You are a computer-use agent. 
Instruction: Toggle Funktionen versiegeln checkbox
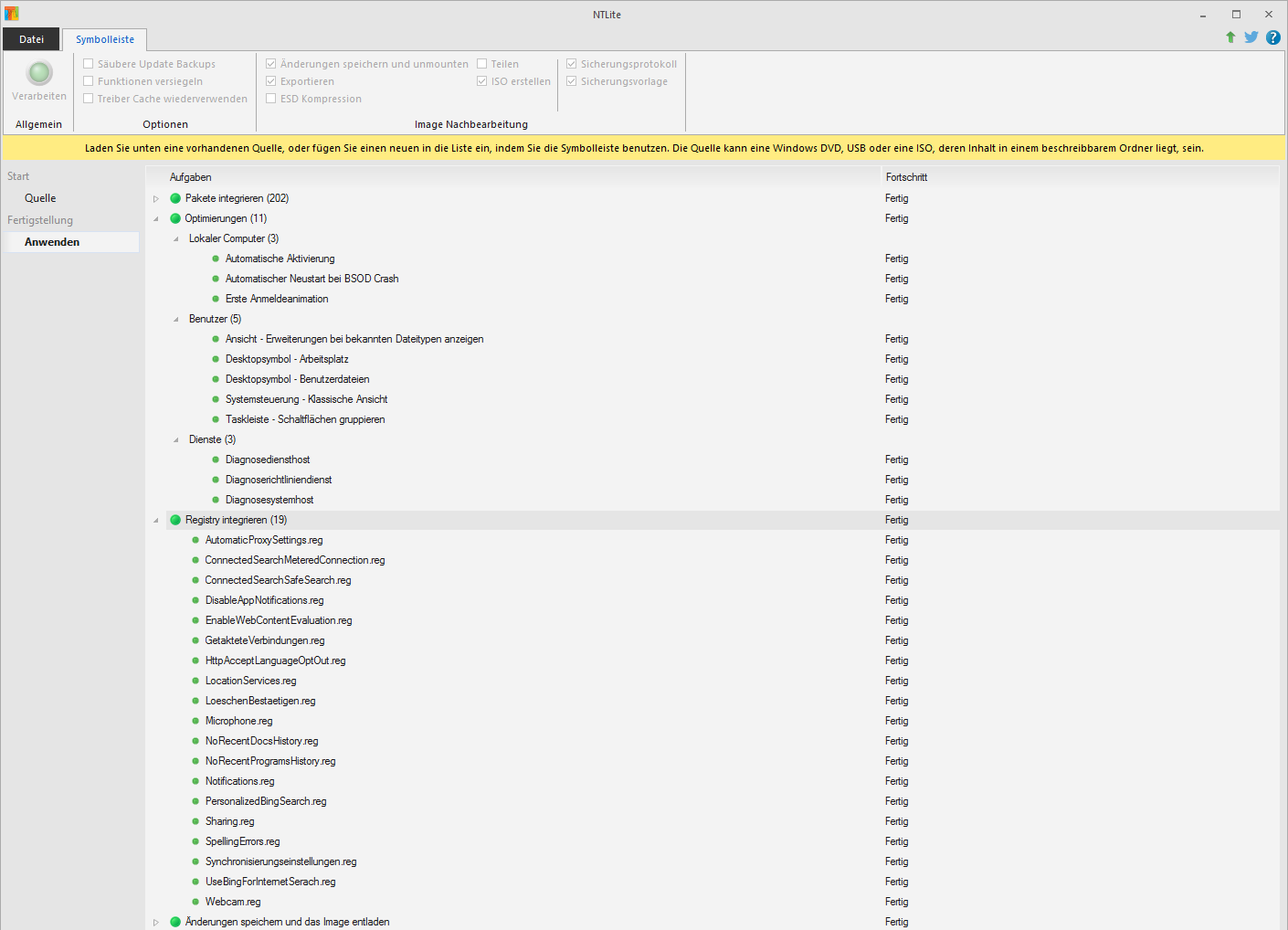[89, 81]
